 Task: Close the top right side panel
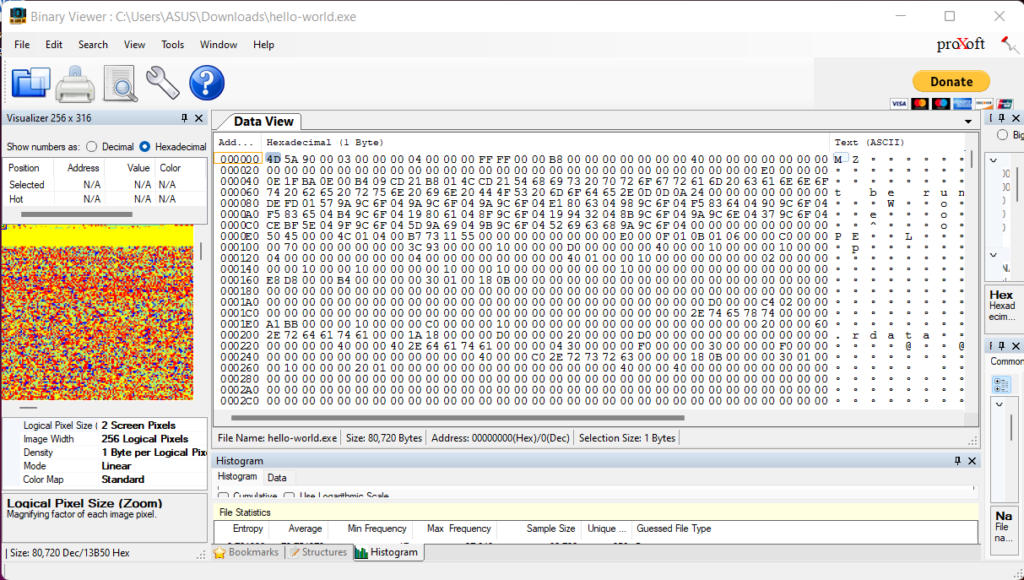point(1016,118)
